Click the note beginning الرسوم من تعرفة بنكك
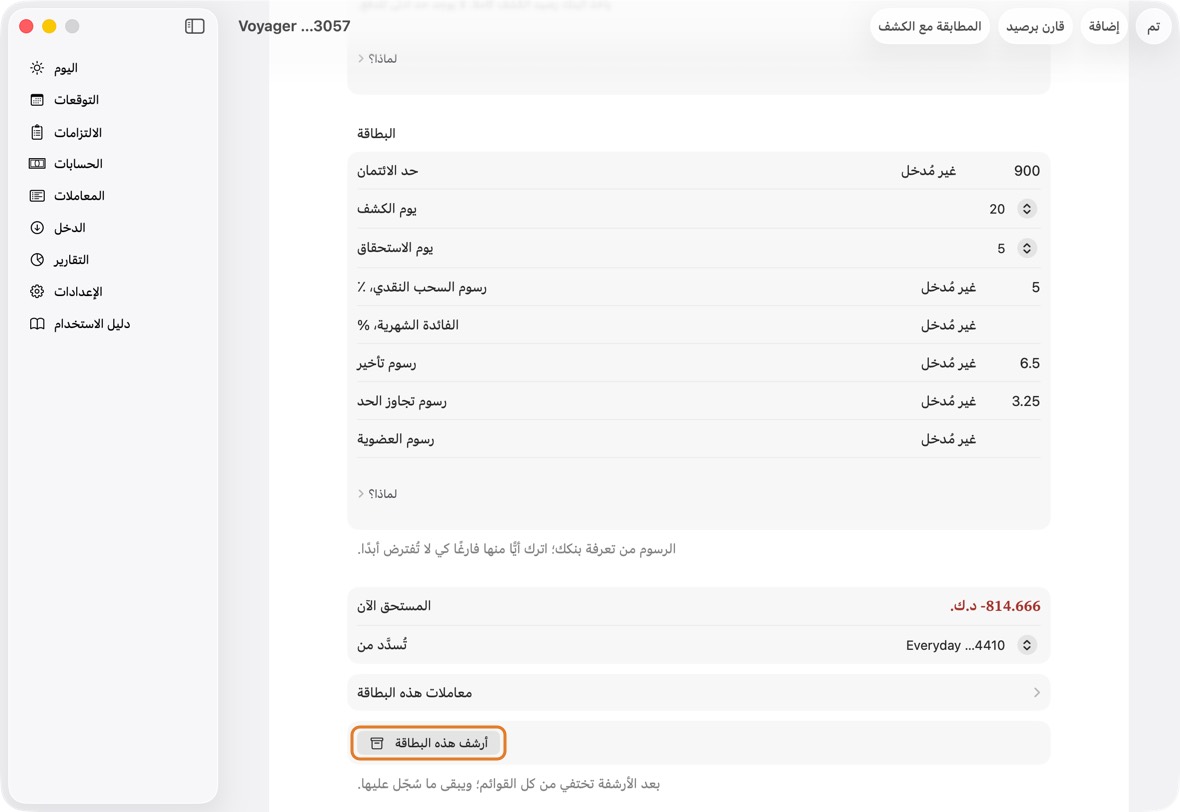This screenshot has height=812, width=1180. coord(516,549)
